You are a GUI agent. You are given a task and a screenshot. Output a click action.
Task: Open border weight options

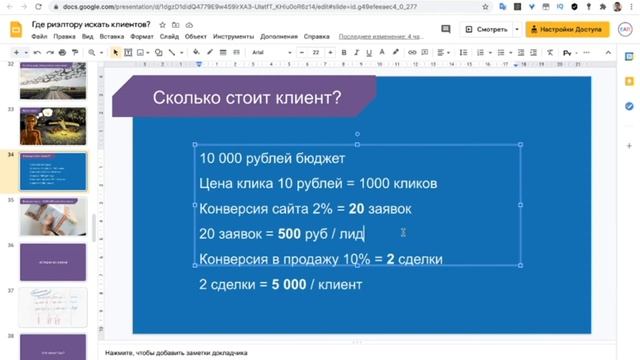[x=223, y=52]
